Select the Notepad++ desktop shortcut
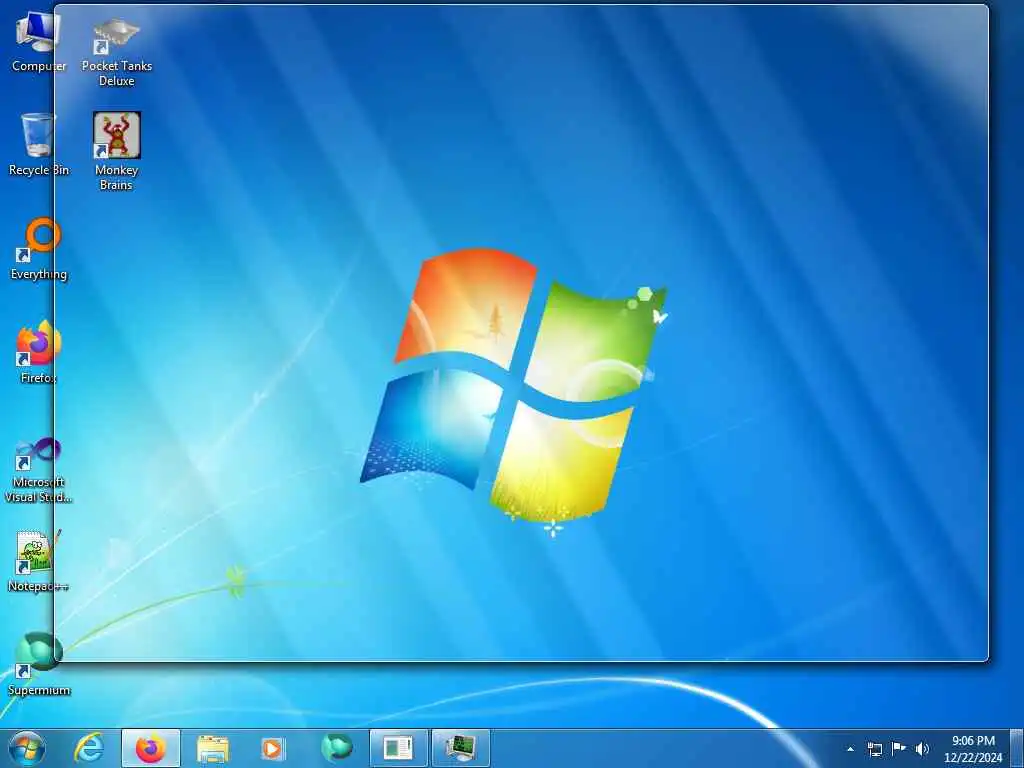The width and height of the screenshot is (1024, 768). coord(39,561)
